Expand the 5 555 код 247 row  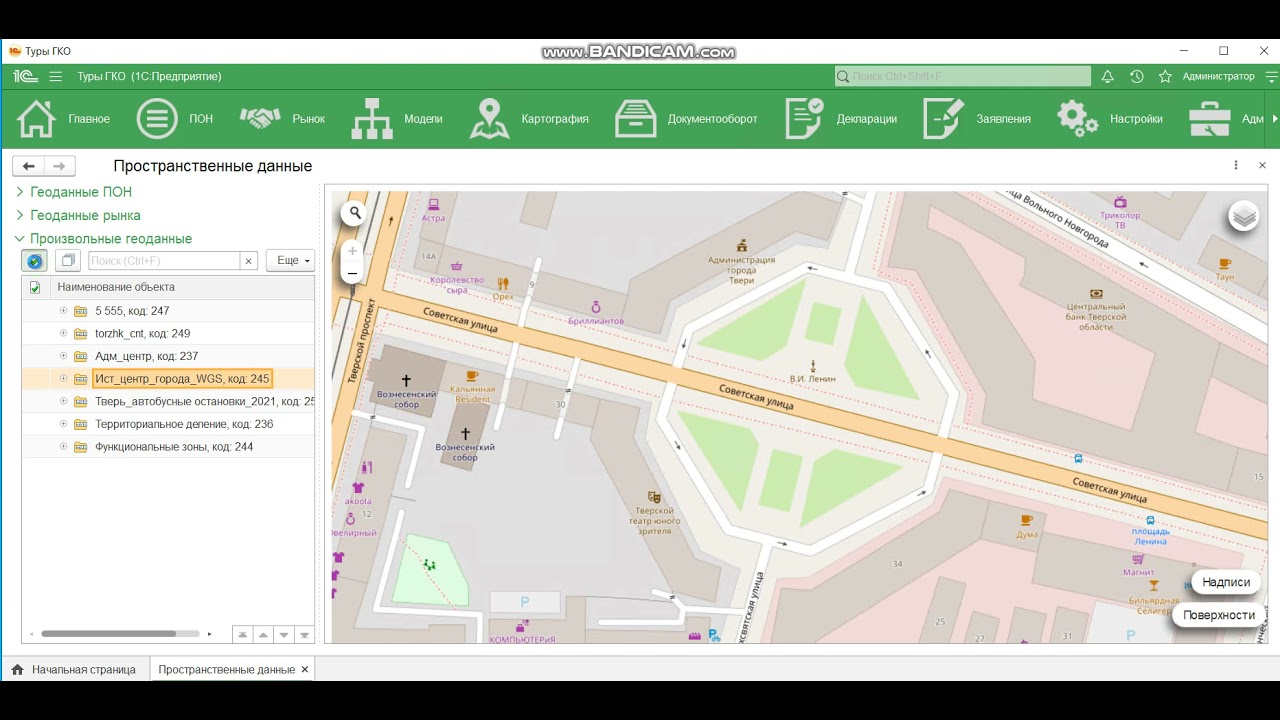click(x=63, y=311)
